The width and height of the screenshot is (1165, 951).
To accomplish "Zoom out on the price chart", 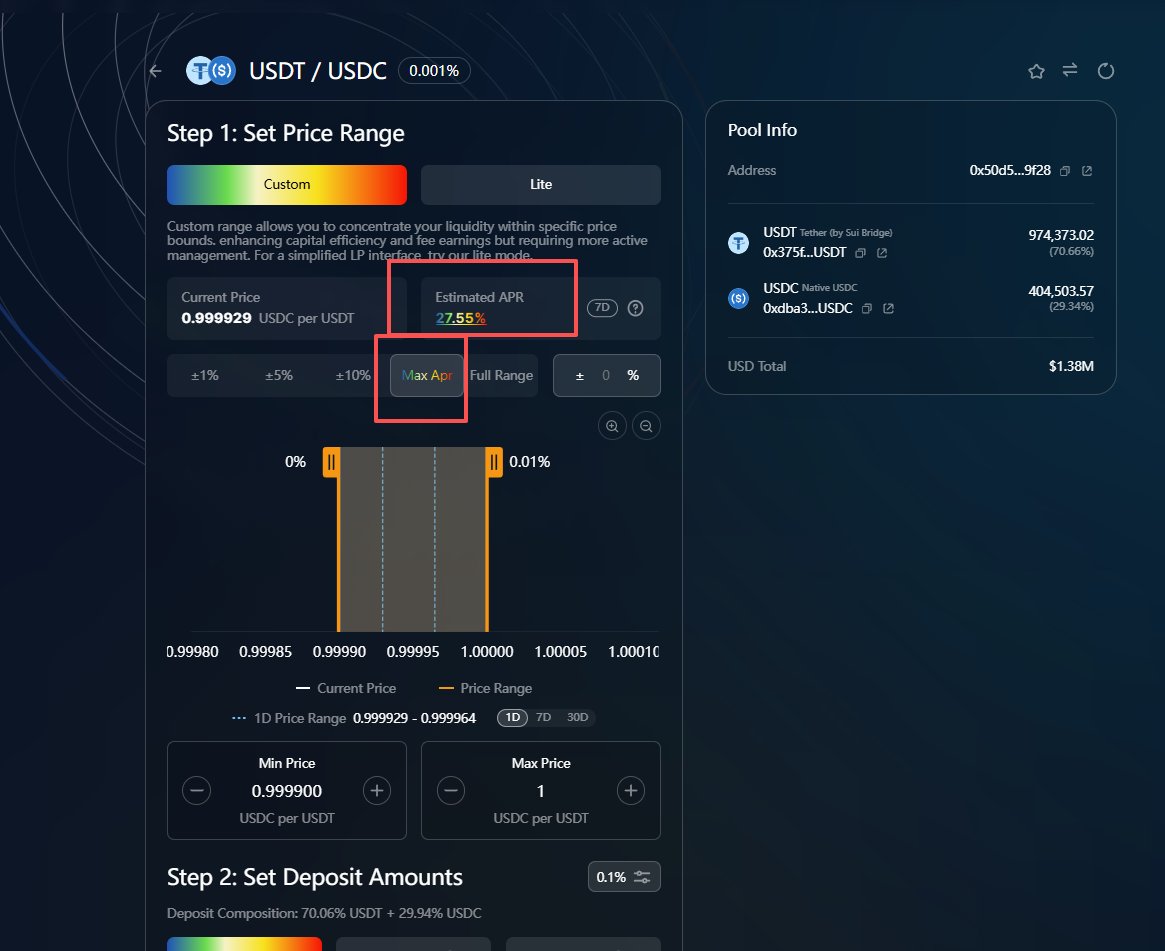I will point(646,426).
